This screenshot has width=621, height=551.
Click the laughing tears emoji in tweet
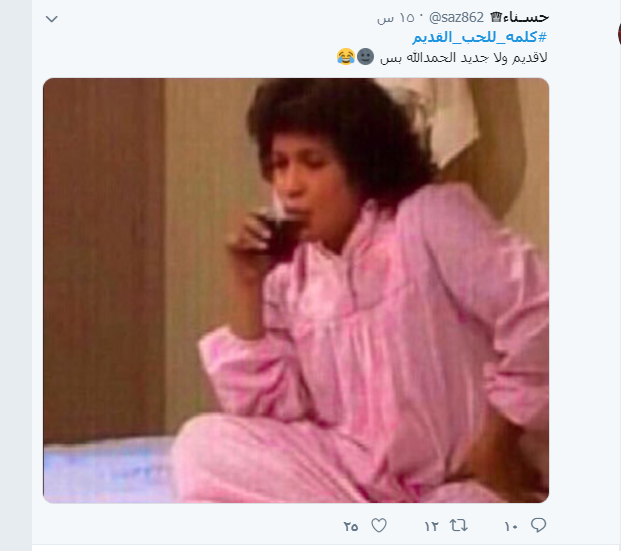(346, 57)
